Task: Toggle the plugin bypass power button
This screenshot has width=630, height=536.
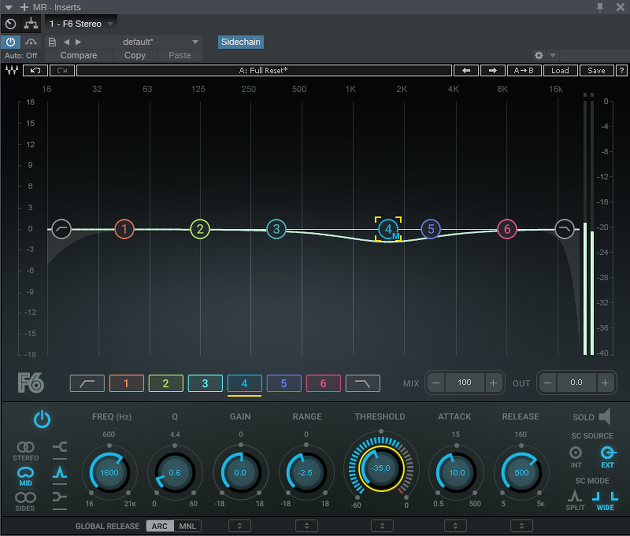Action: click(10, 42)
